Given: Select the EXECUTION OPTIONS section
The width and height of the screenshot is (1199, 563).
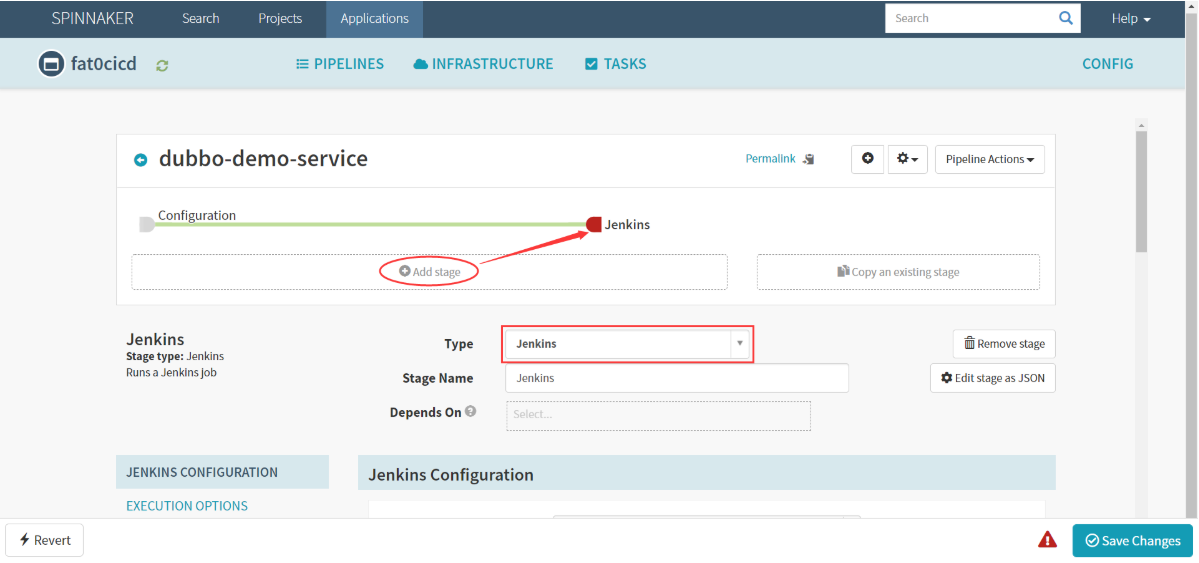Looking at the screenshot, I should point(187,506).
